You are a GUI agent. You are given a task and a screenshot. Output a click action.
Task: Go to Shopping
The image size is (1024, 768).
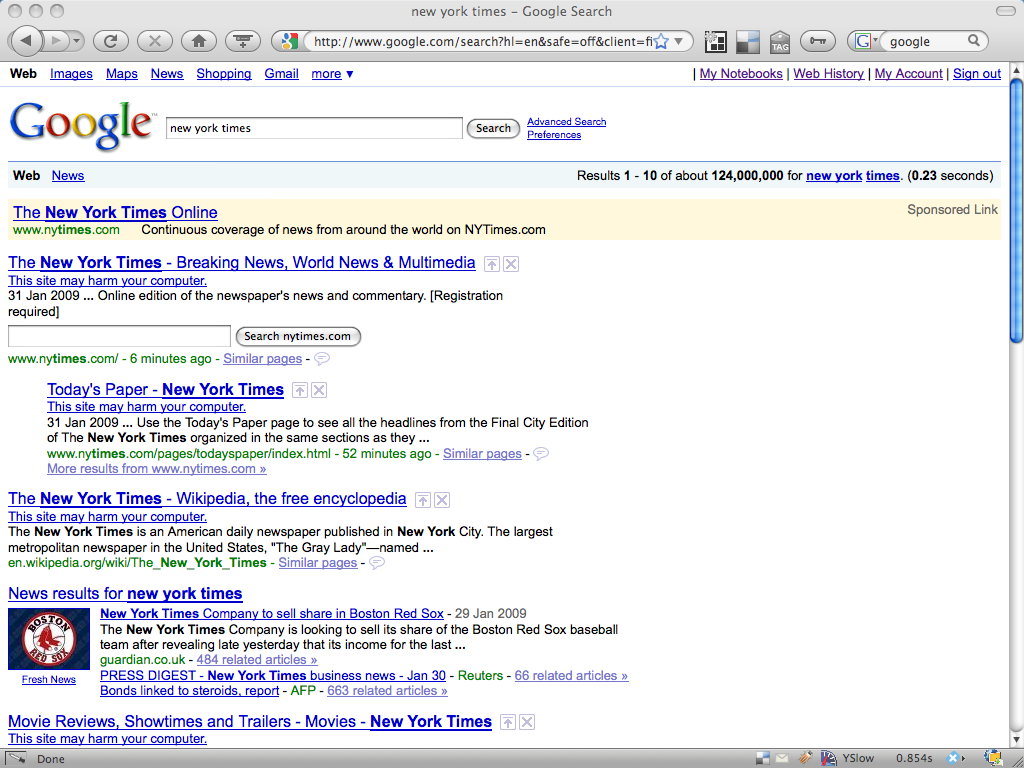(223, 74)
